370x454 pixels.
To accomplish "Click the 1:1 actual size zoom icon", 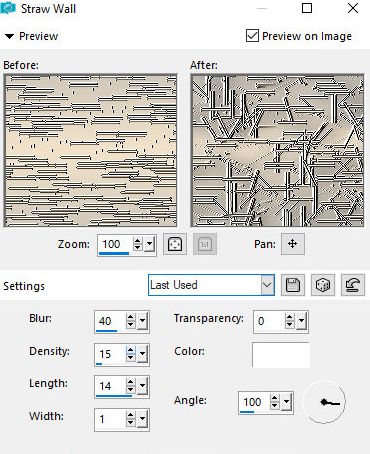I will pos(205,244).
